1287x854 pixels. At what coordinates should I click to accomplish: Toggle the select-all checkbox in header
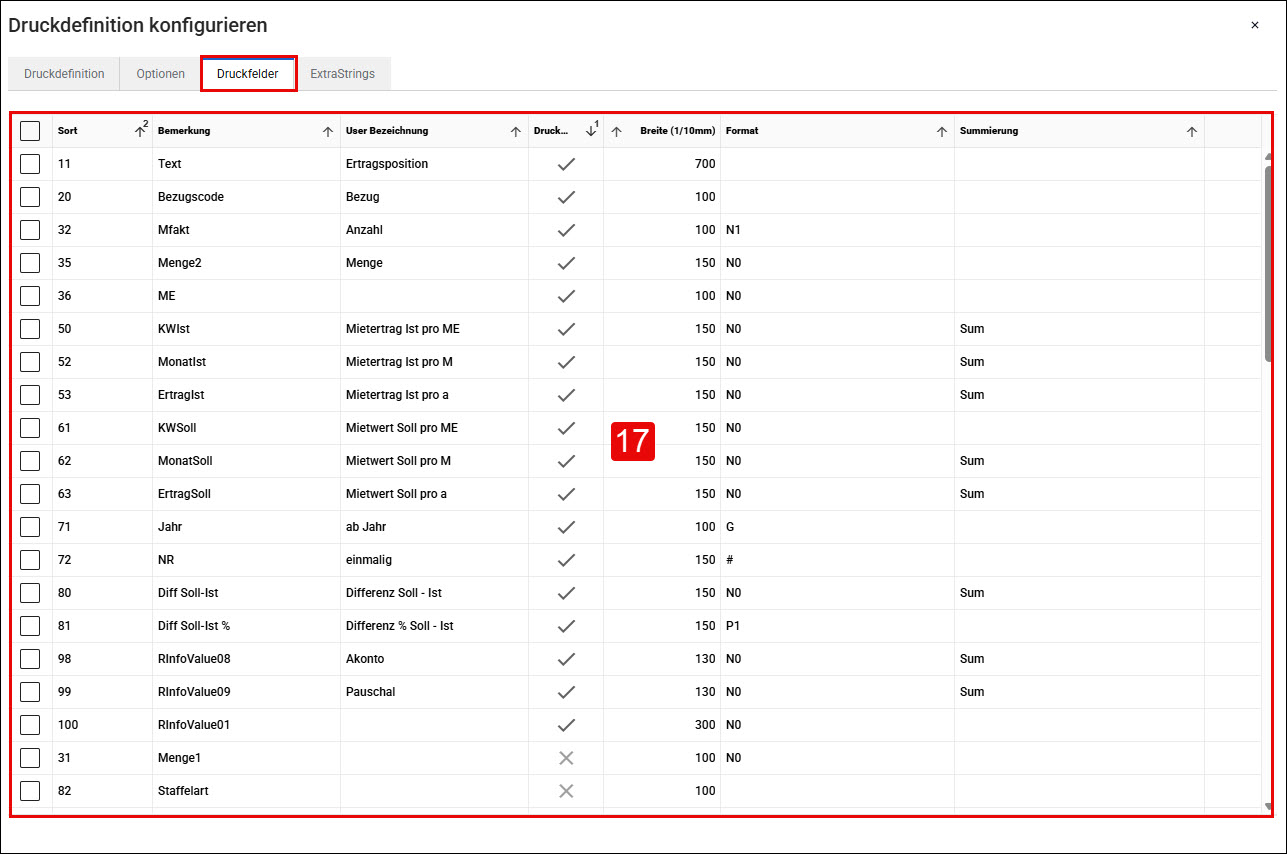pos(30,131)
